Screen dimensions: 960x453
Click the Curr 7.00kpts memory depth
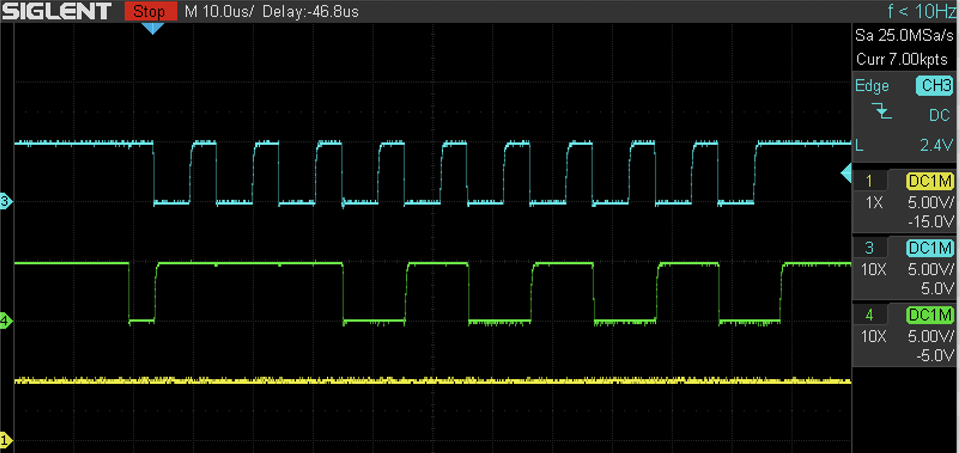pyautogui.click(x=902, y=60)
